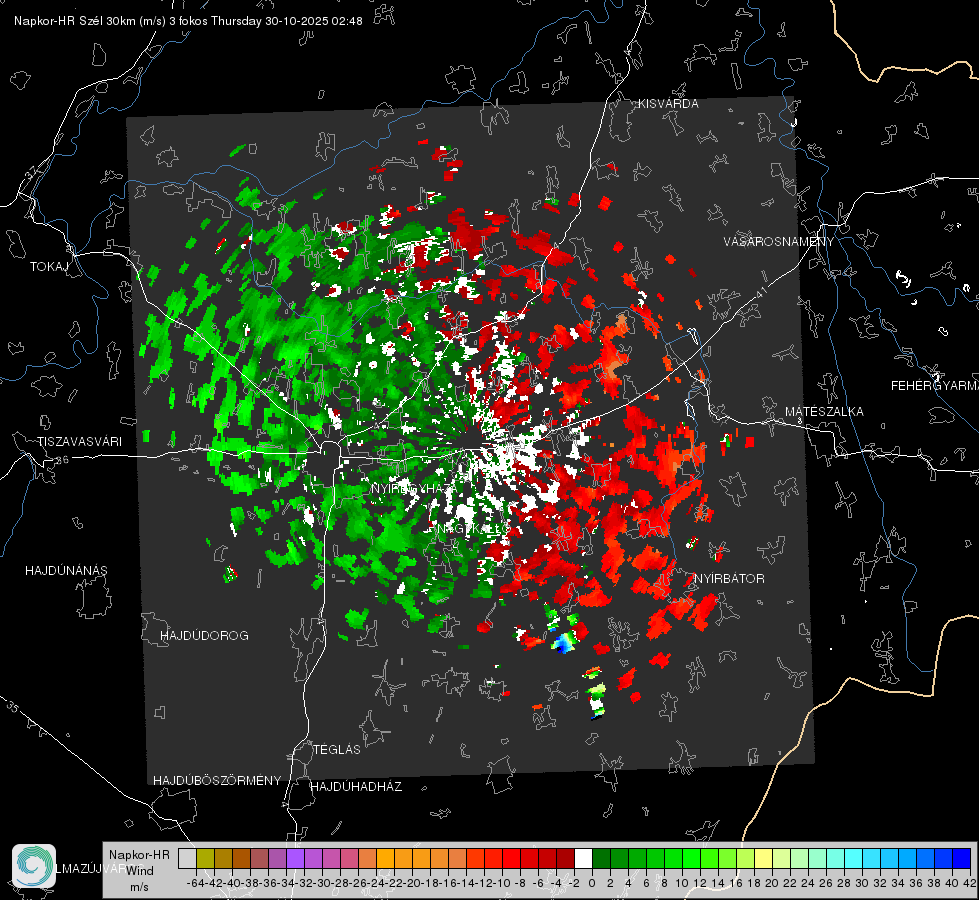Click the NAGYKÁLLÓ town label
Screen dimensions: 979x900
(x=473, y=529)
